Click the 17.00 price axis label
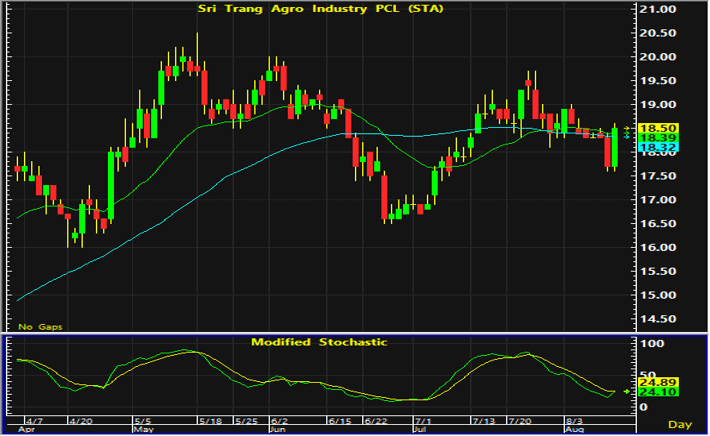The image size is (710, 436). pos(657,200)
